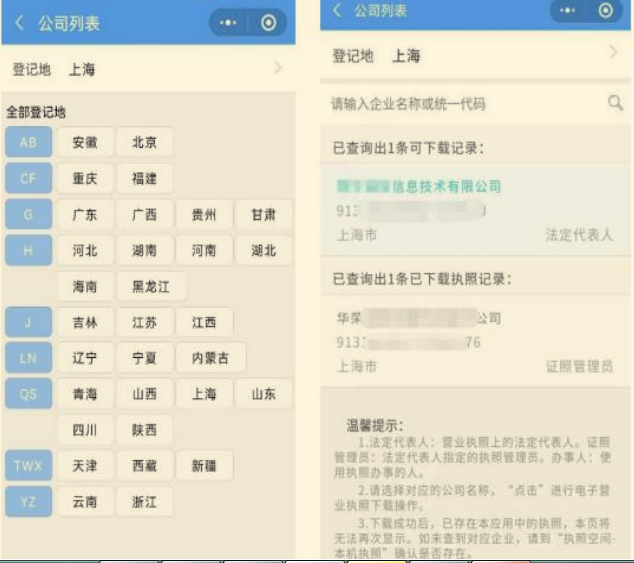Go back from left 公司列表 screen
The width and height of the screenshot is (634, 563).
(19, 23)
